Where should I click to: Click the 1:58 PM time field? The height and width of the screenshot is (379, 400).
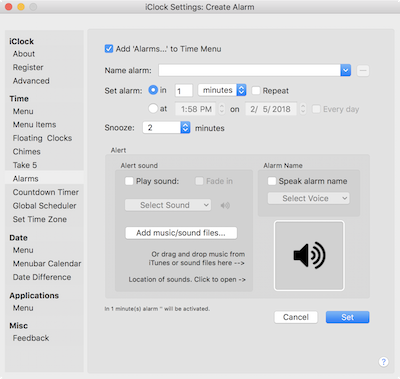196,109
